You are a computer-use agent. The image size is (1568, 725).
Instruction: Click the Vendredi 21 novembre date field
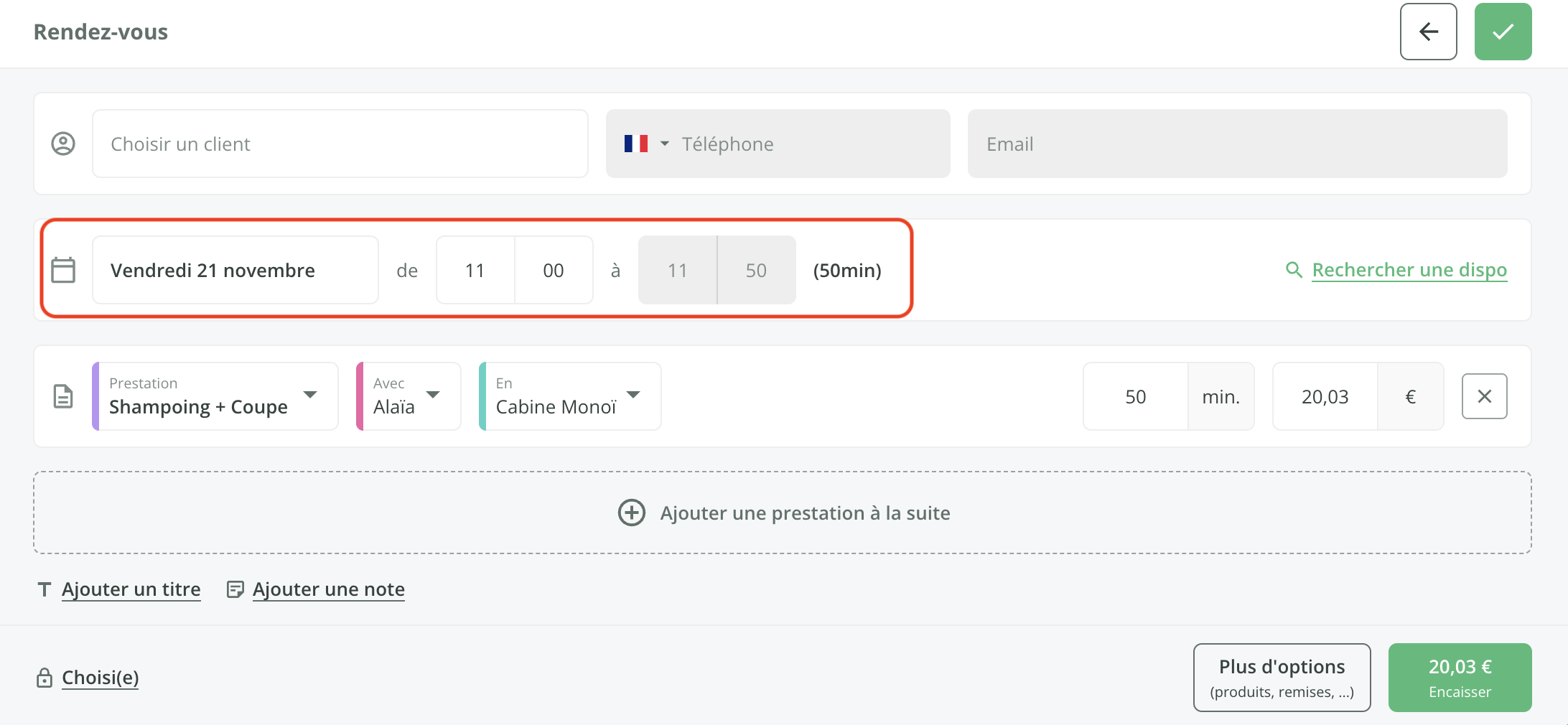pyautogui.click(x=235, y=270)
